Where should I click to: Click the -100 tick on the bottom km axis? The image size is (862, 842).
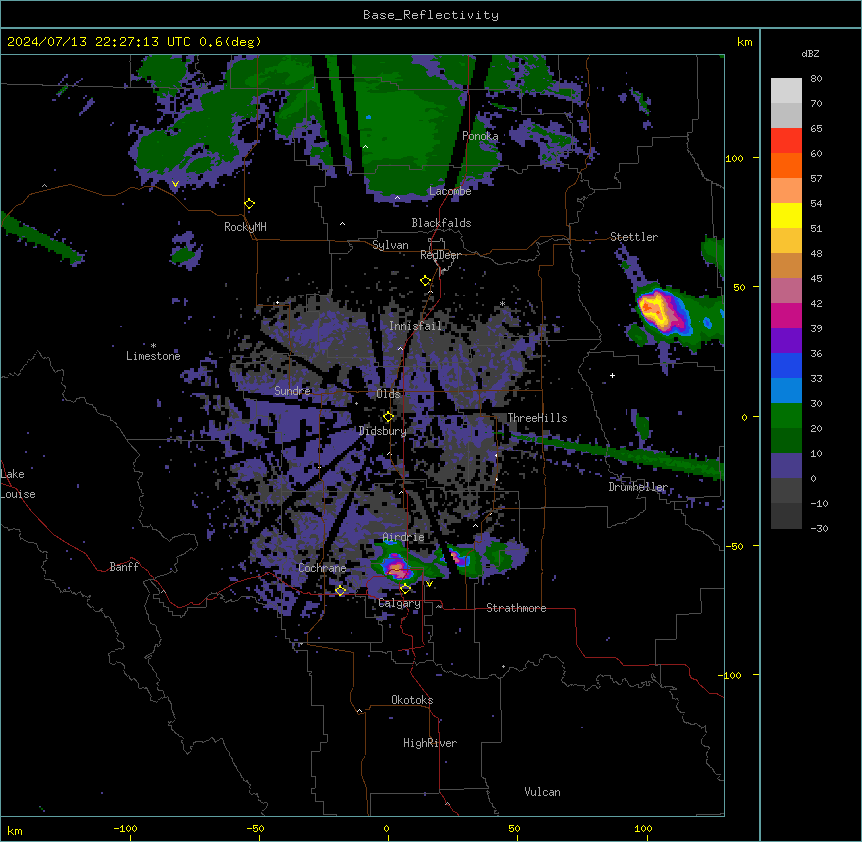125,828
